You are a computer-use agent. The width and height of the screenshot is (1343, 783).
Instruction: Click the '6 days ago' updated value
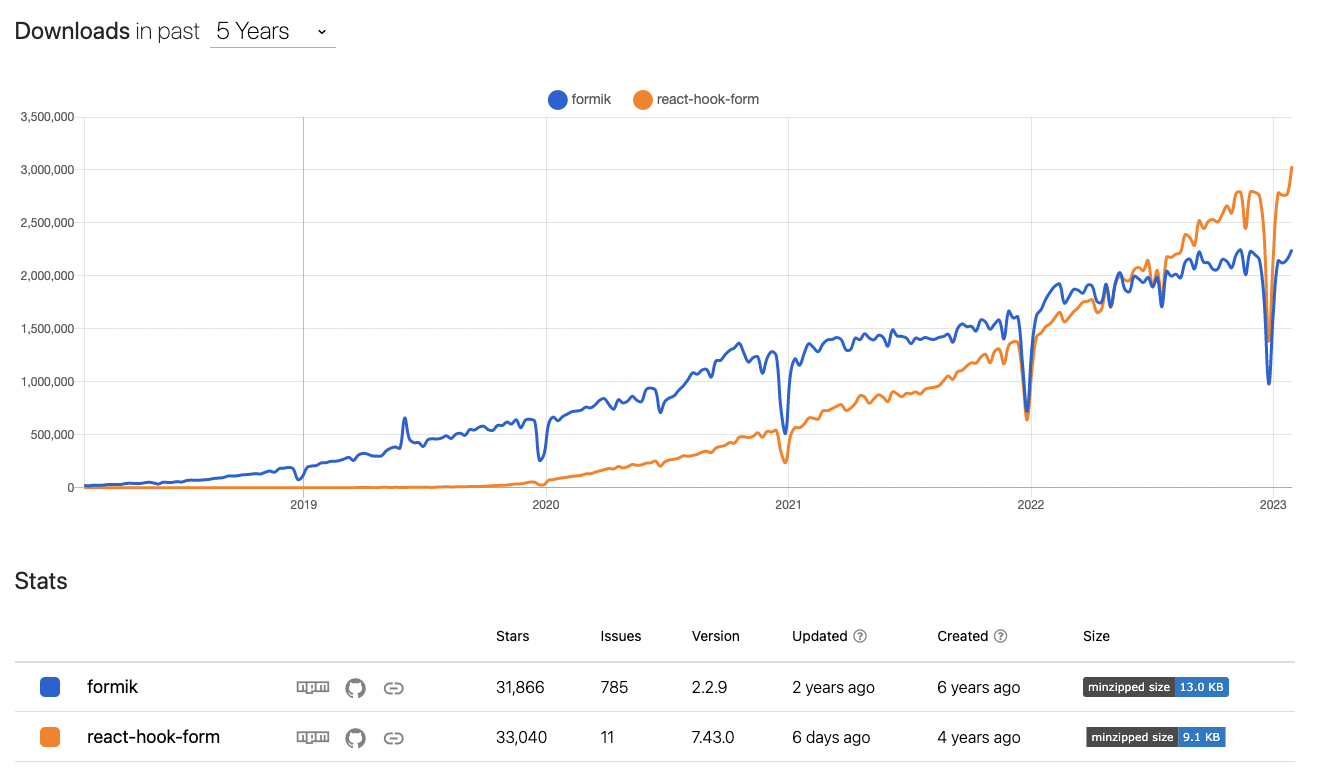(831, 737)
